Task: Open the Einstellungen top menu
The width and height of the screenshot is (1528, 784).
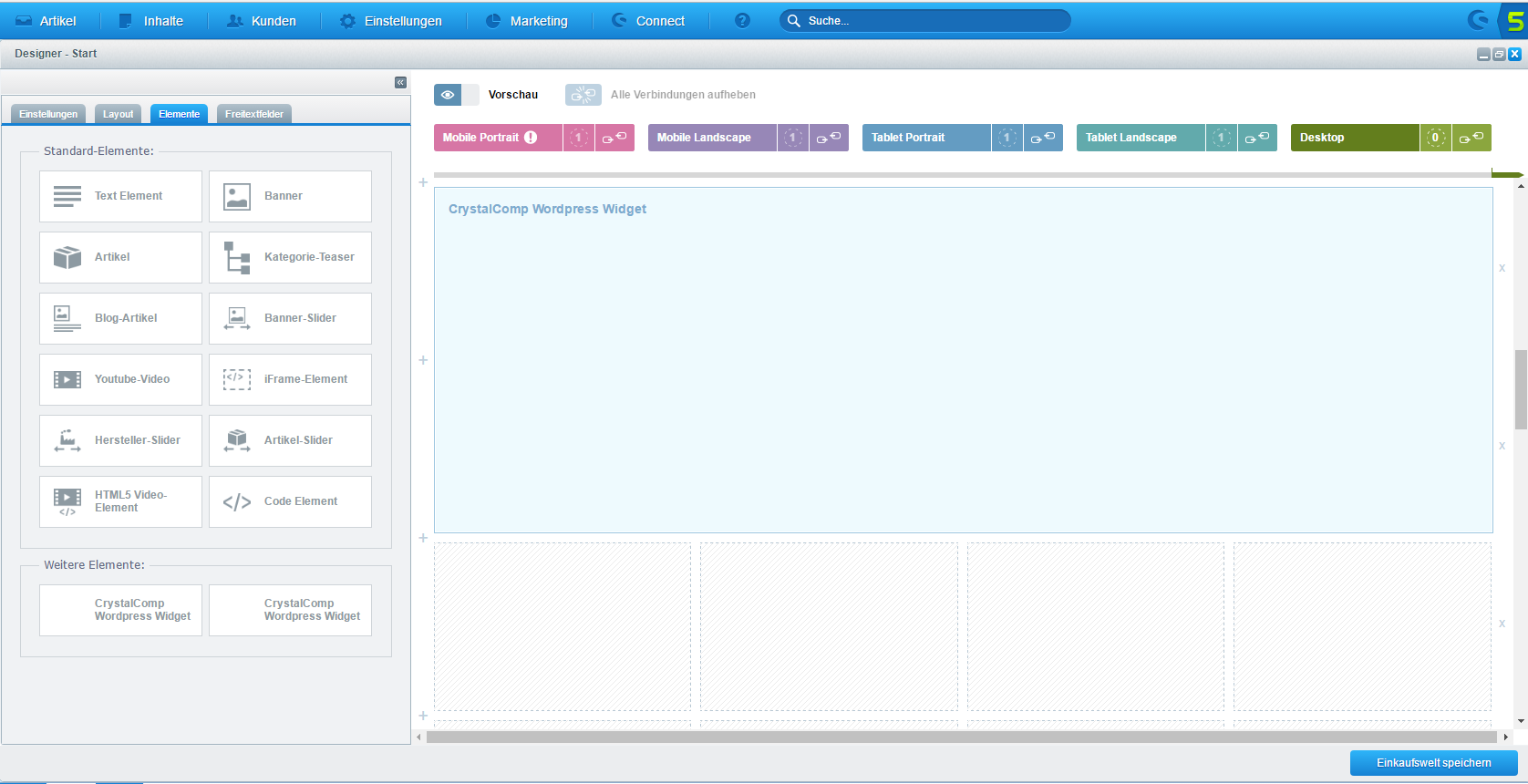Action: pyautogui.click(x=391, y=20)
